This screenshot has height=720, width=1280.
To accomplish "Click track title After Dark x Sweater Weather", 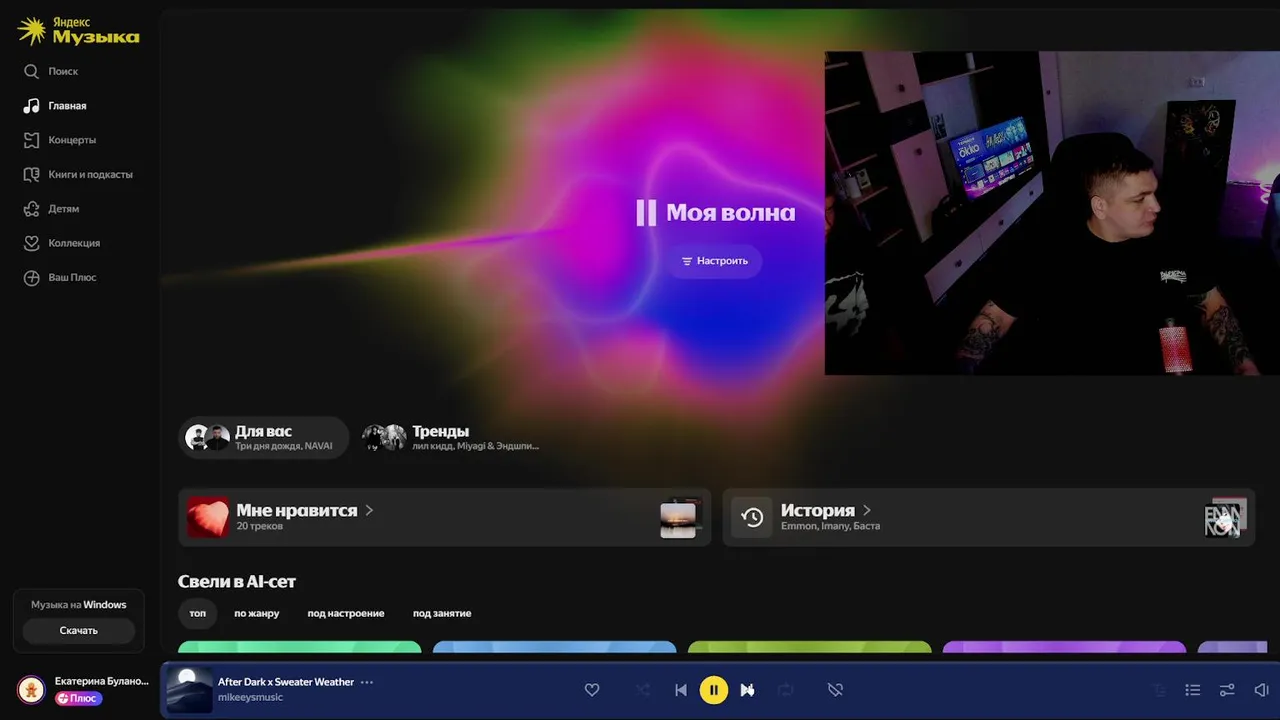I will [x=286, y=682].
